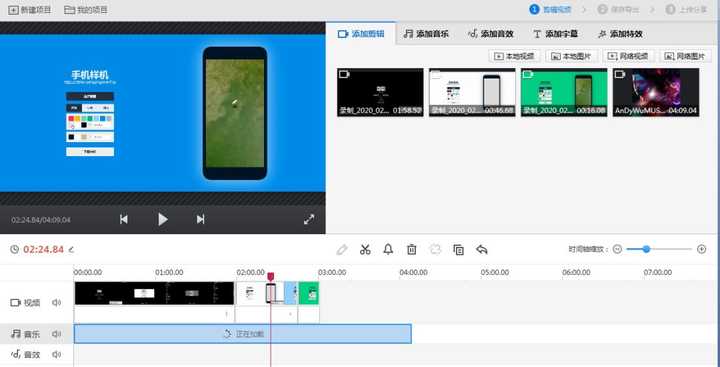Click the 本地视频 button

[514, 56]
